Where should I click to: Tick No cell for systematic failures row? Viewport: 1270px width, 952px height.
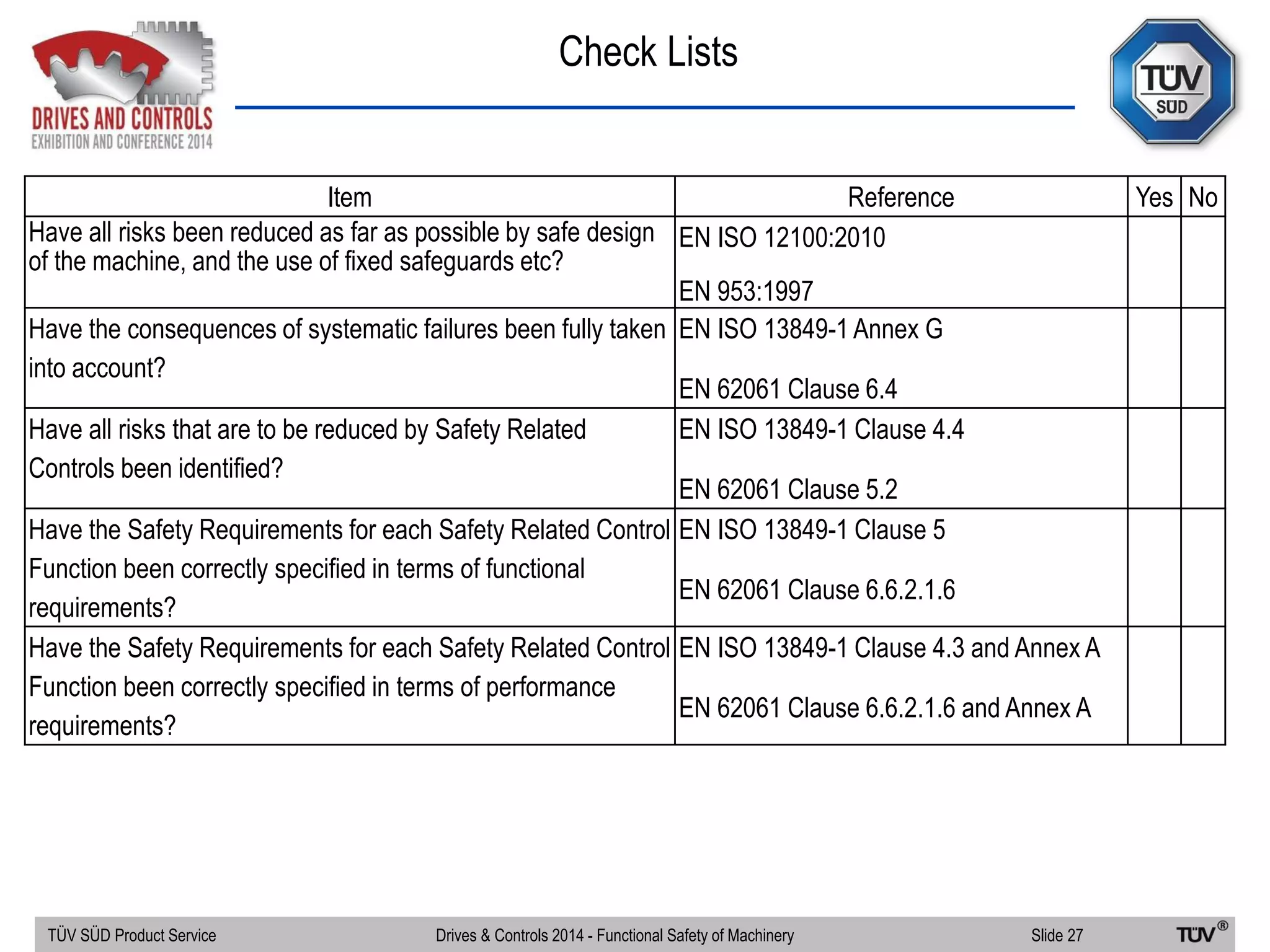click(1203, 358)
